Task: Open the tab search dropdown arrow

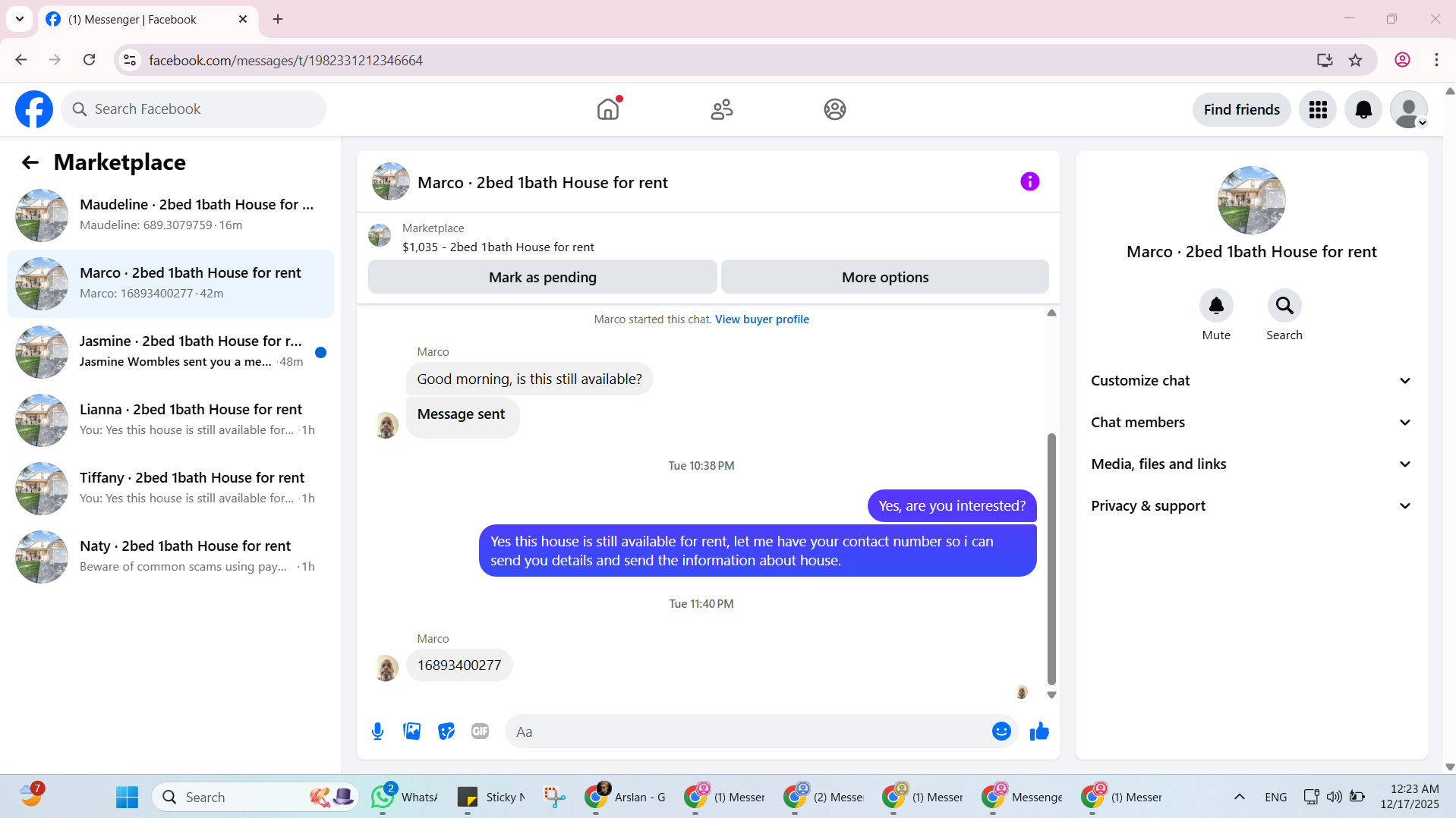Action: pos(20,19)
